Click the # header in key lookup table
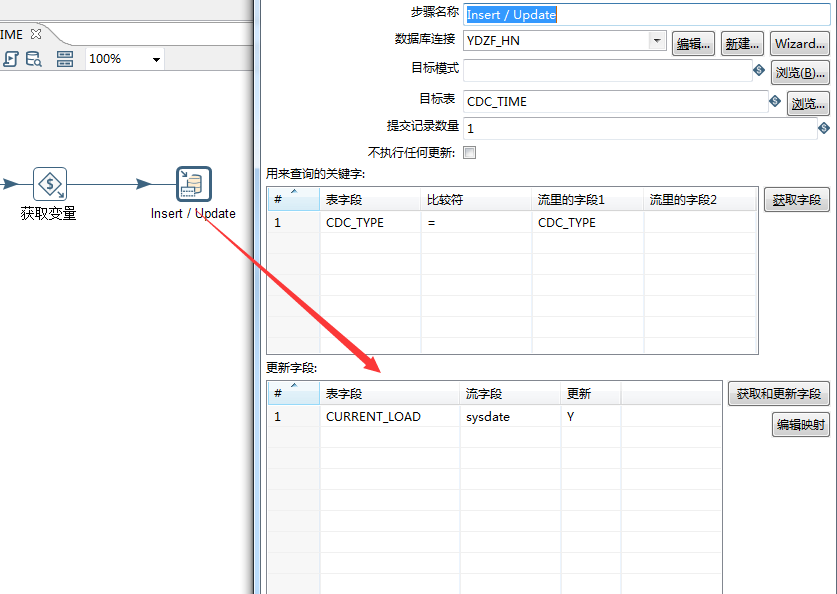The image size is (837, 594). coord(293,200)
